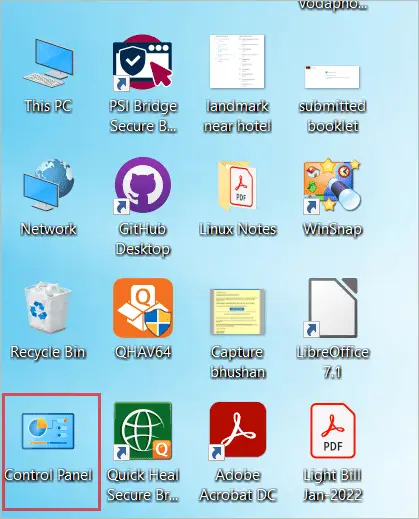Click the "This PC" label text

[x=48, y=106]
